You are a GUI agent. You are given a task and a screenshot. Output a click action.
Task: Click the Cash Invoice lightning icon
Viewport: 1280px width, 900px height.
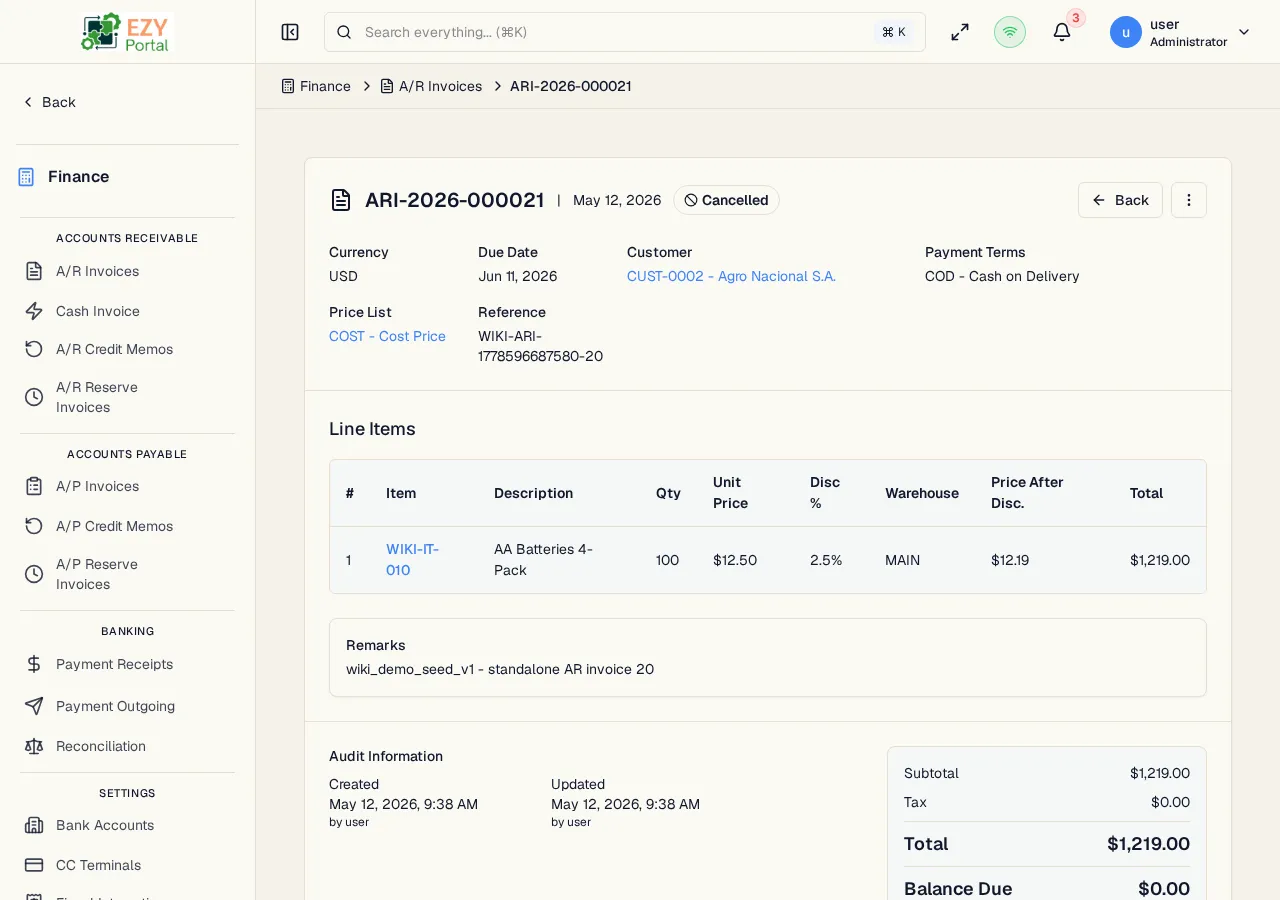pos(34,311)
